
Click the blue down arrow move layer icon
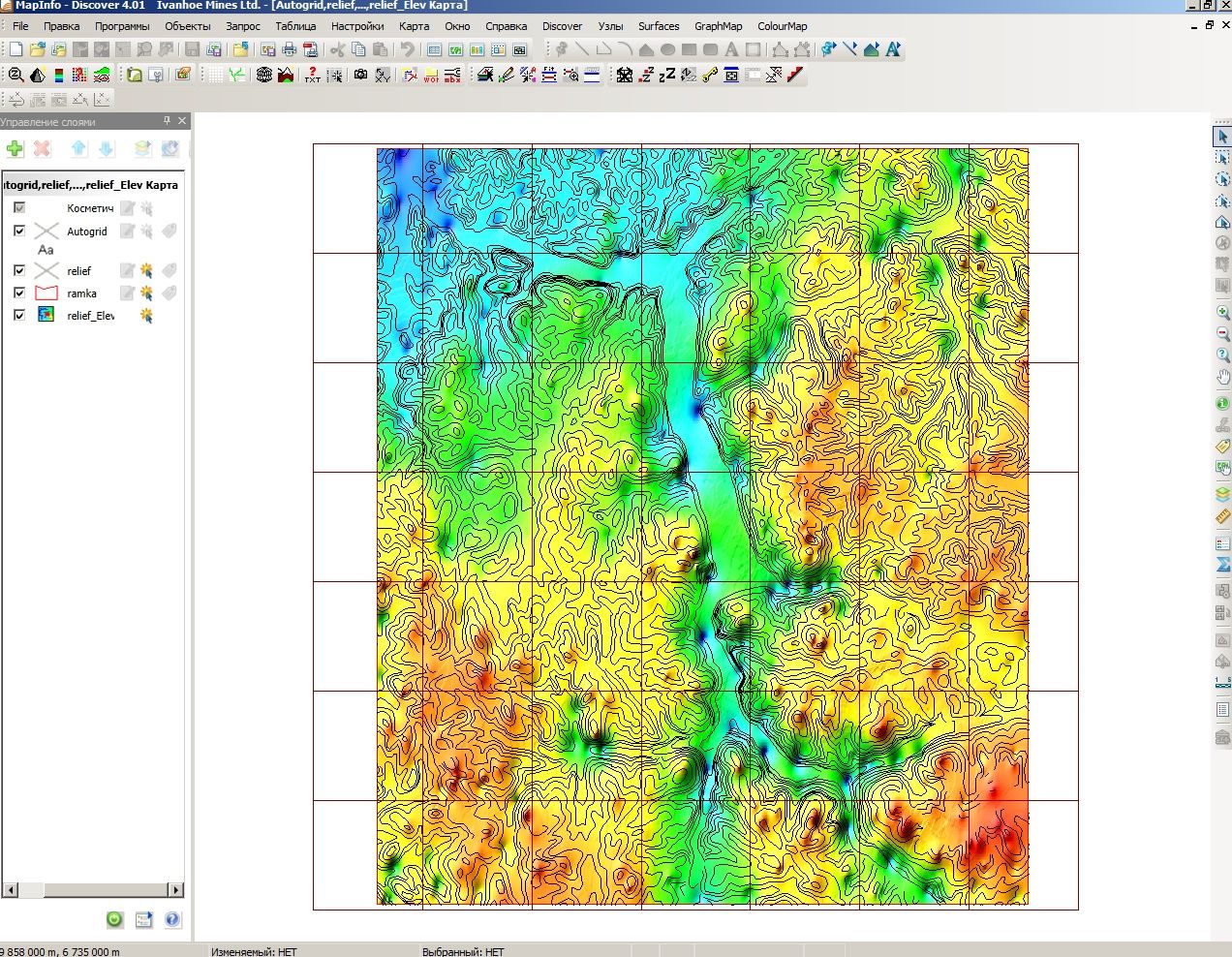107,148
